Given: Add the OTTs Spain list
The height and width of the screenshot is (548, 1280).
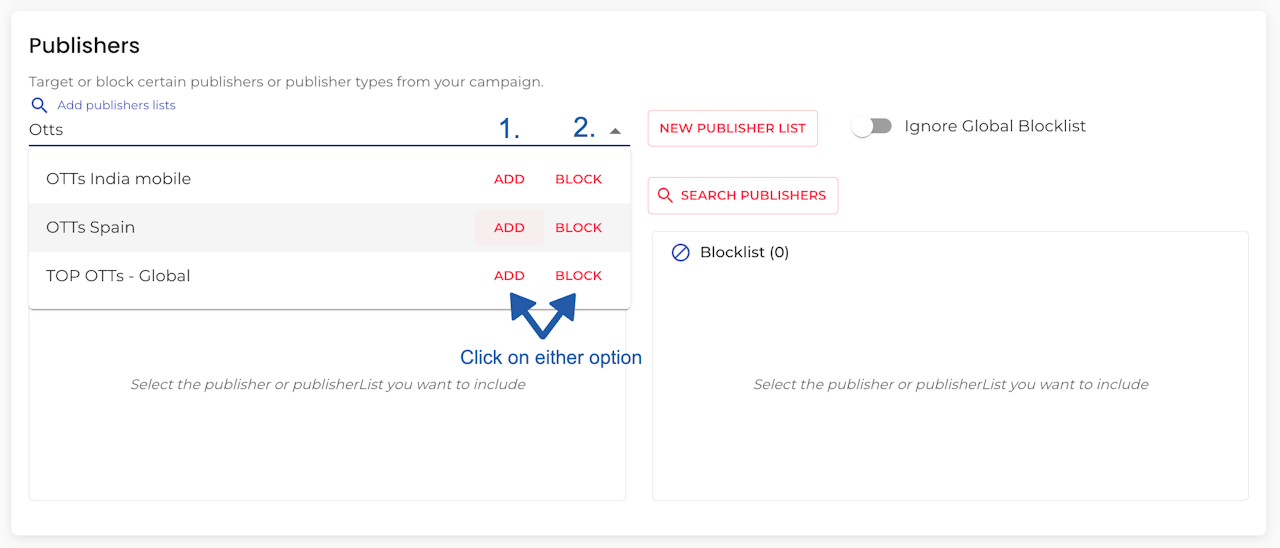Looking at the screenshot, I should (509, 228).
